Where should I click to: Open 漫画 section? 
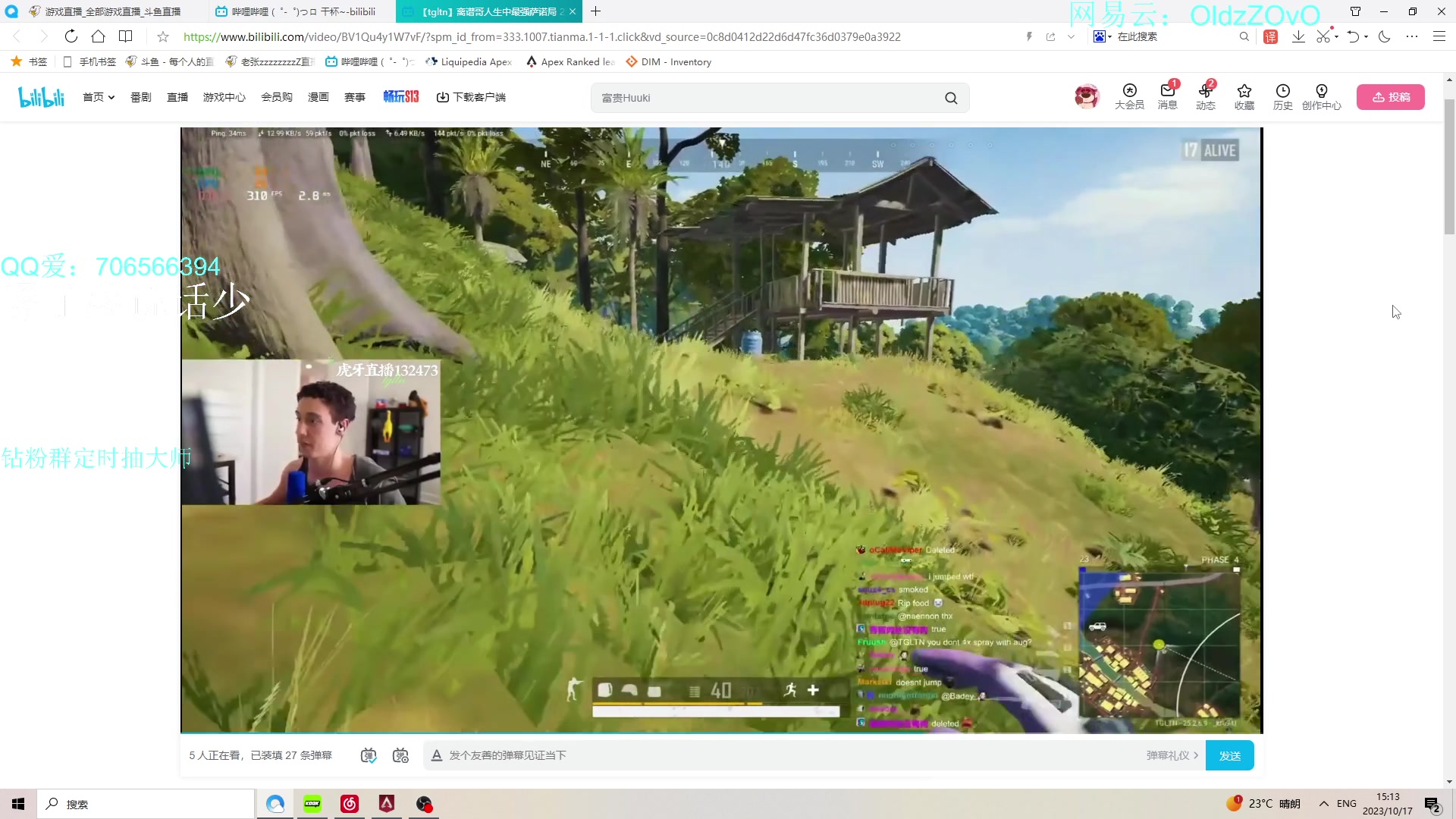point(318,97)
